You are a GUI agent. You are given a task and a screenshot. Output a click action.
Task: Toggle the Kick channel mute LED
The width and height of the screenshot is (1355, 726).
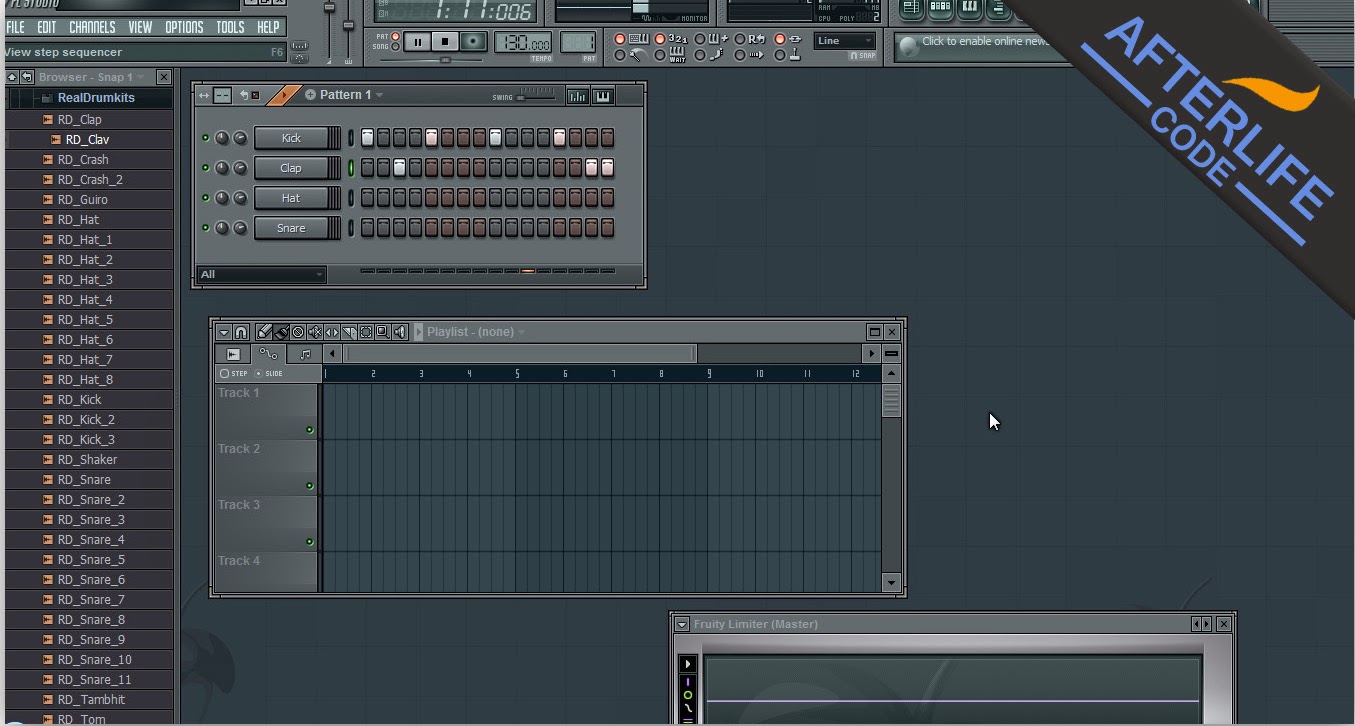(206, 138)
